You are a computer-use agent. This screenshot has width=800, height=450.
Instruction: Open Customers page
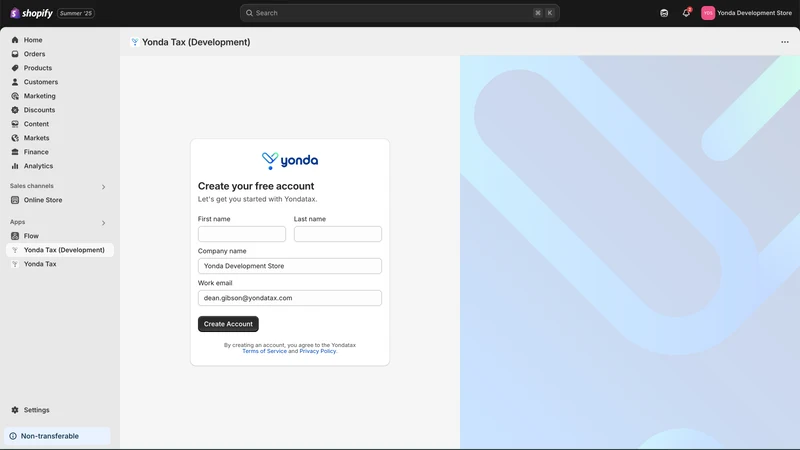(60, 82)
